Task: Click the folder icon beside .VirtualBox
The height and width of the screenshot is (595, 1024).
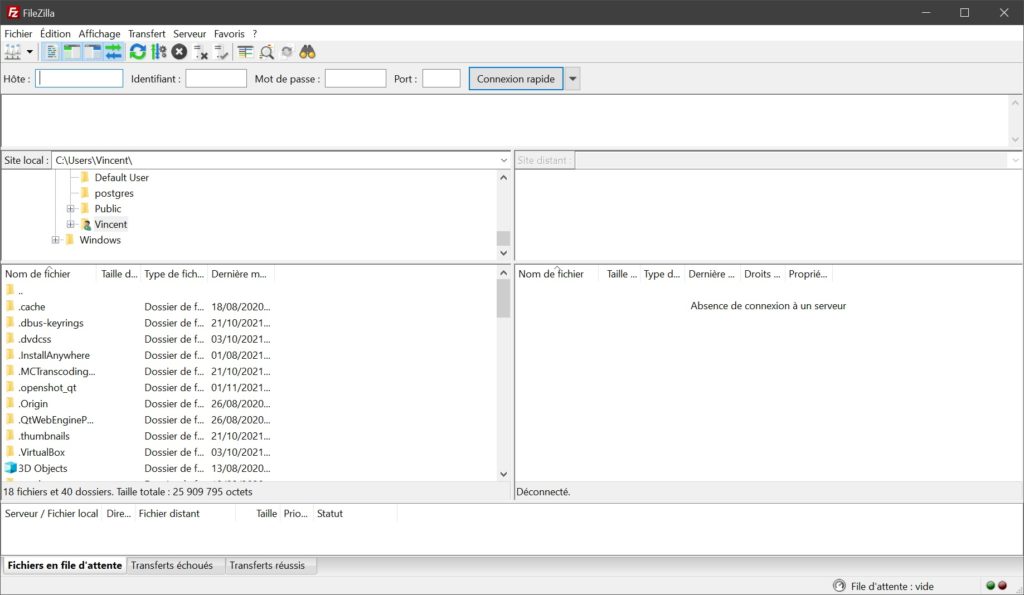Action: point(10,452)
